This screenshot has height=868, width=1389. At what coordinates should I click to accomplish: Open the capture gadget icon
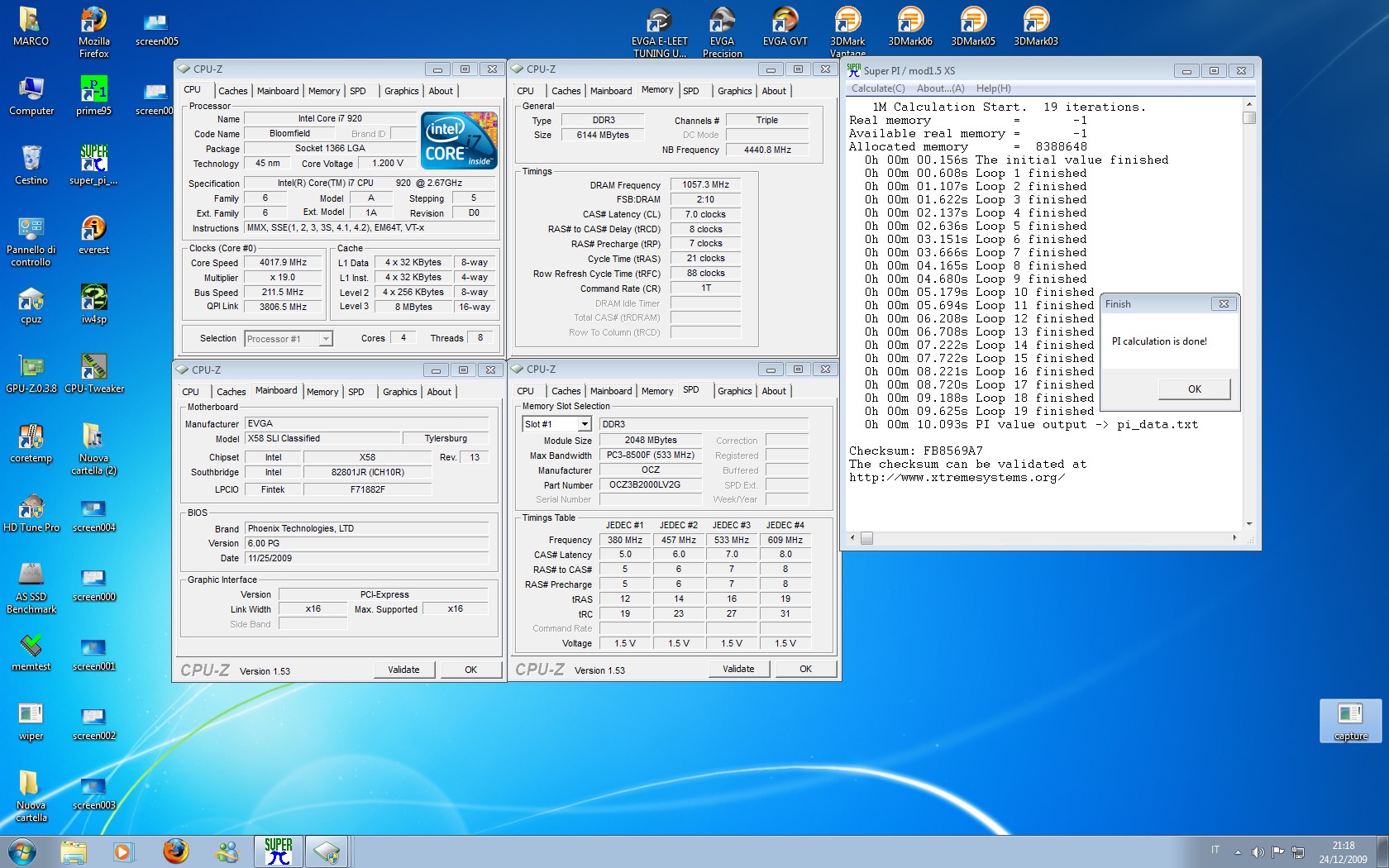click(1350, 721)
